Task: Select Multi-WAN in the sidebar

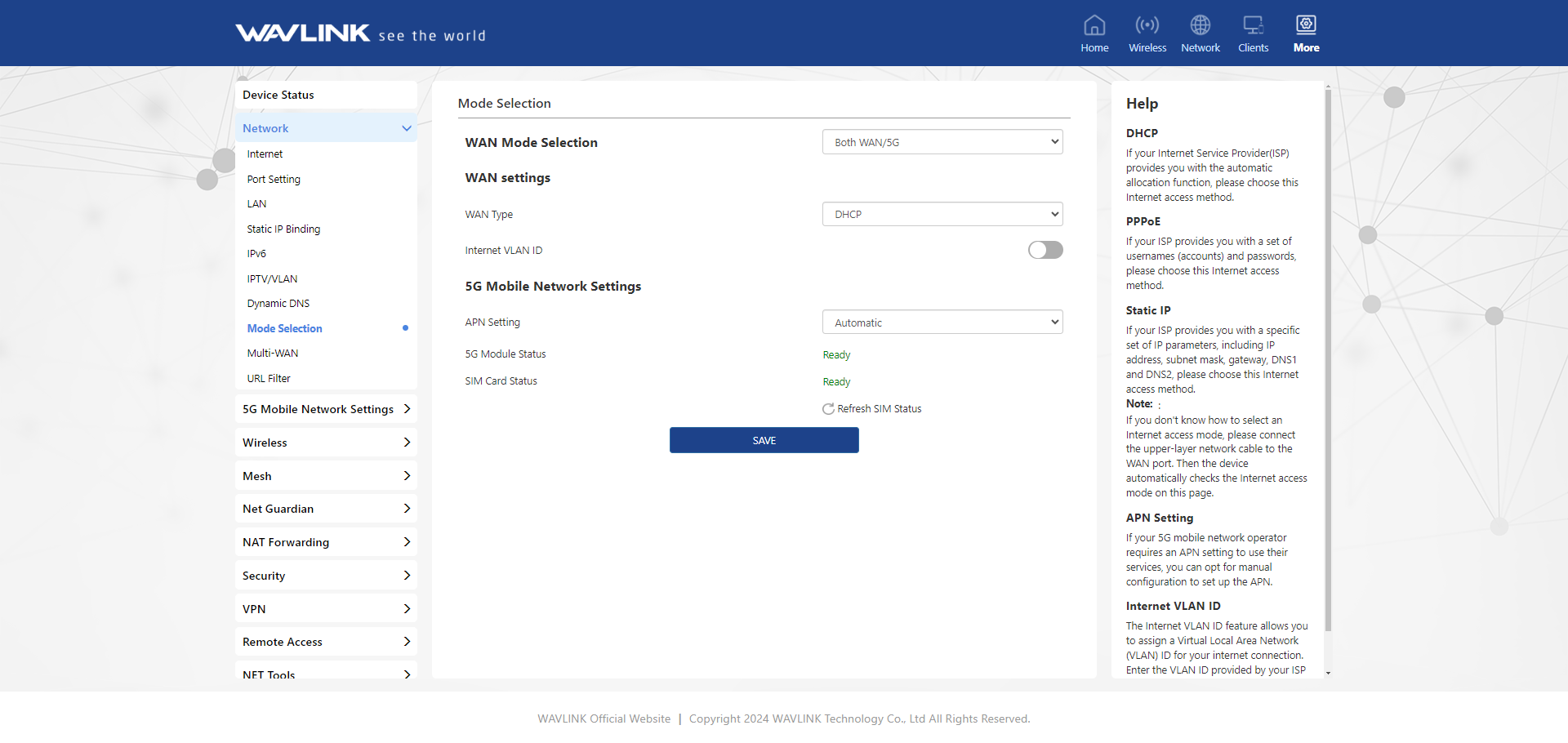Action: pos(273,354)
